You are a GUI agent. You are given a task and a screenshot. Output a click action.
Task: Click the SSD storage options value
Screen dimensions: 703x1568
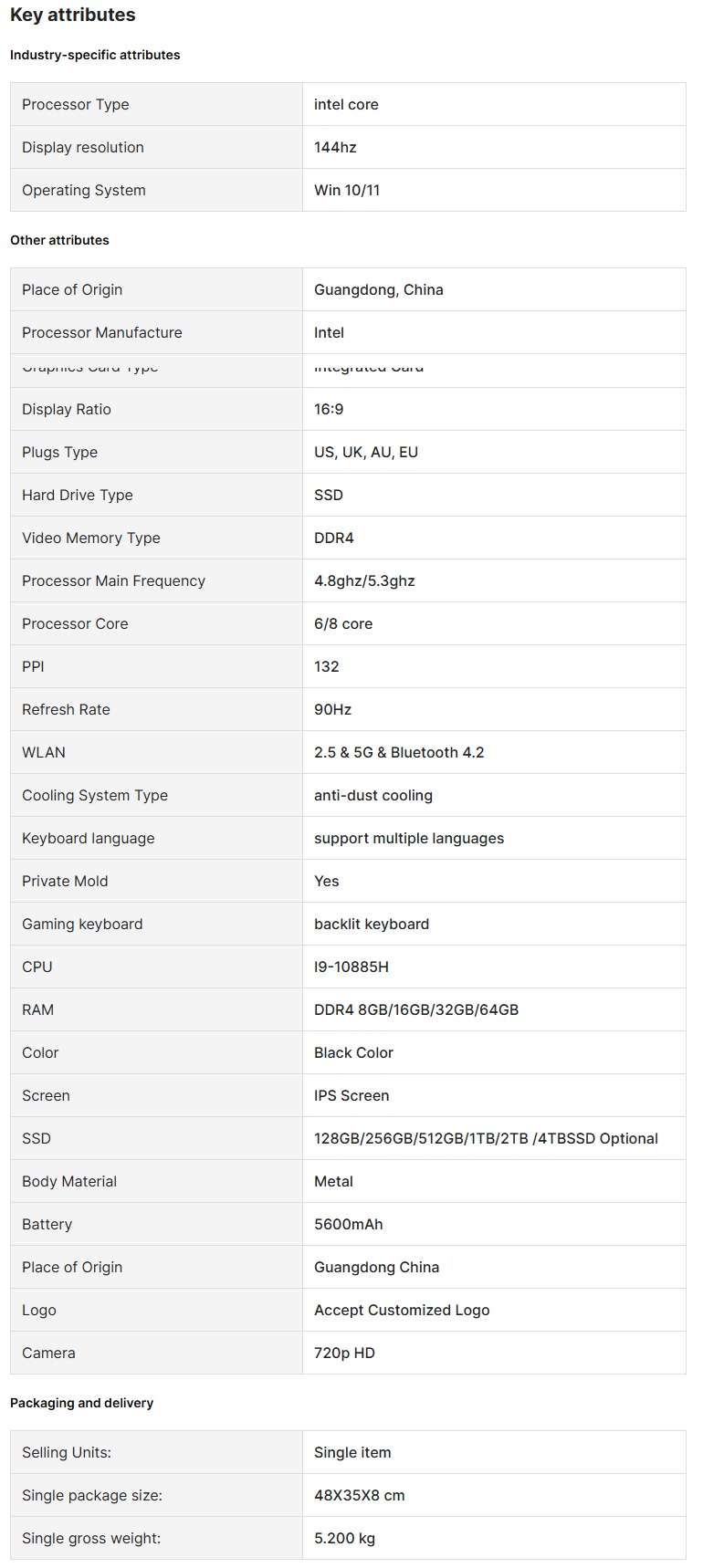pyautogui.click(x=486, y=1138)
